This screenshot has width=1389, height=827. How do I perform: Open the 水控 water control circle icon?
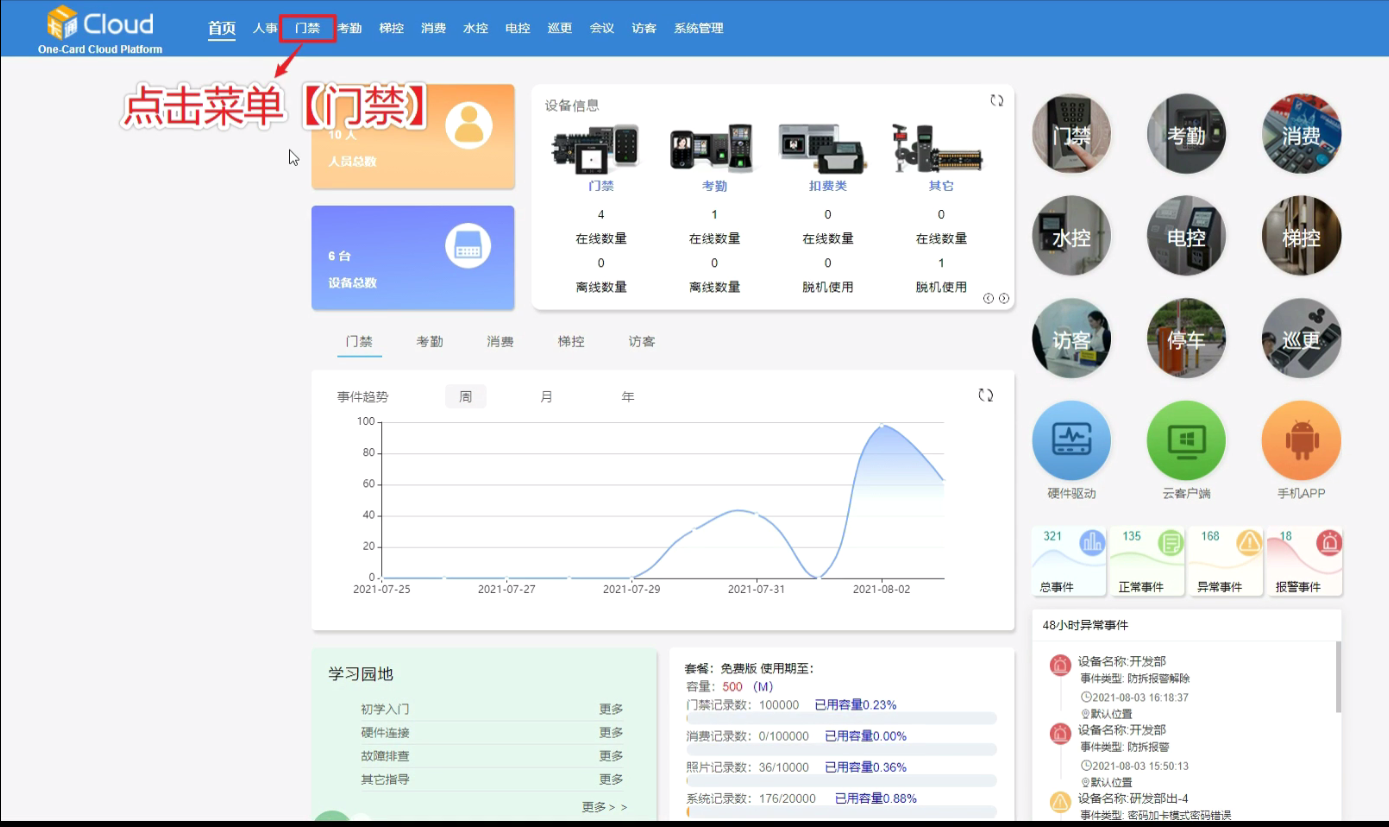point(1071,236)
